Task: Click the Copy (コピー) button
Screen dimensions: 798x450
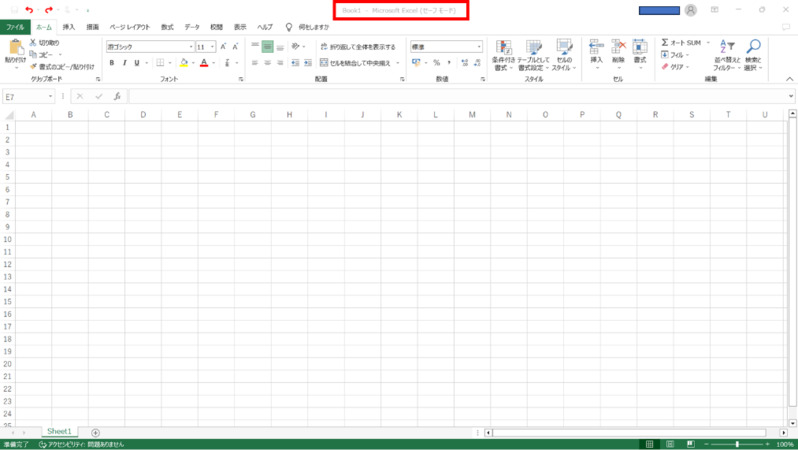Action: 41,54
